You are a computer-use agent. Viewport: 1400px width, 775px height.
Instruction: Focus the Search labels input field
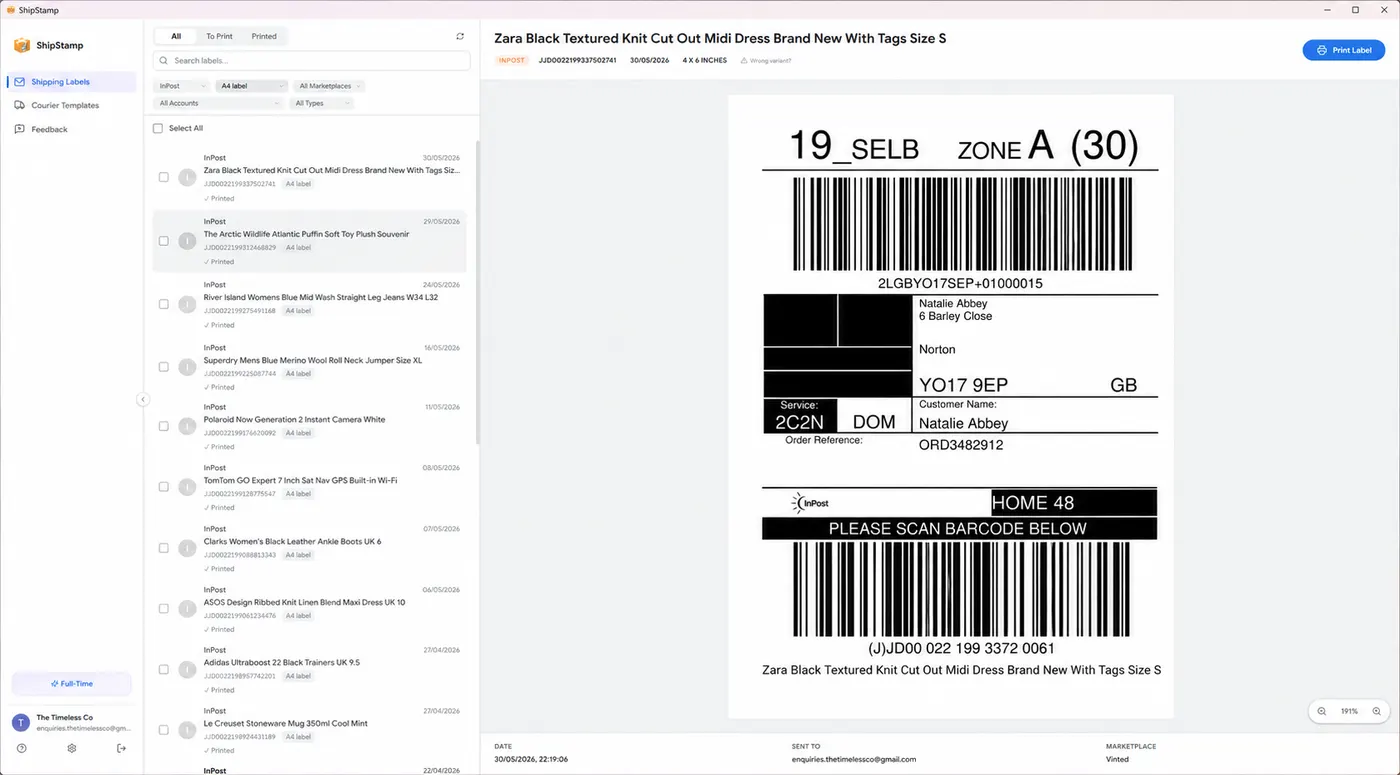coord(312,61)
